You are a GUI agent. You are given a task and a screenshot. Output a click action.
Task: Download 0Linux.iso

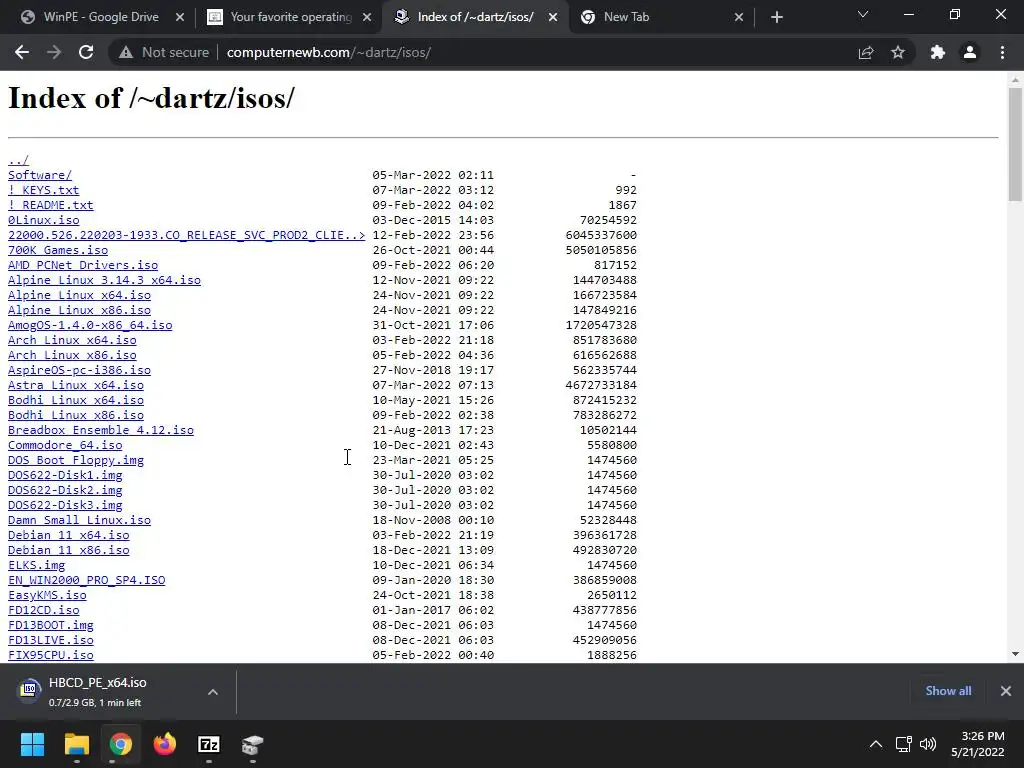[x=43, y=220]
